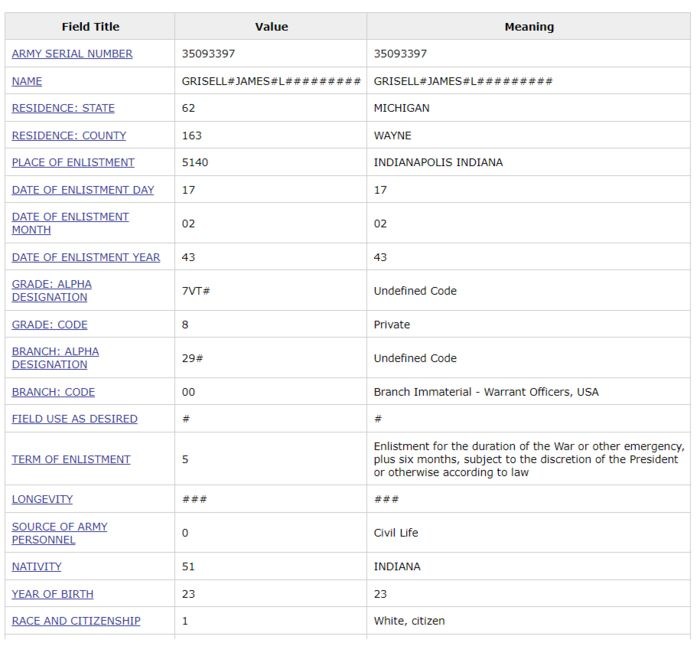Screen dimensions: 700x656
Task: Open the ARMY SERIAL NUMBER field link
Action: point(72,54)
